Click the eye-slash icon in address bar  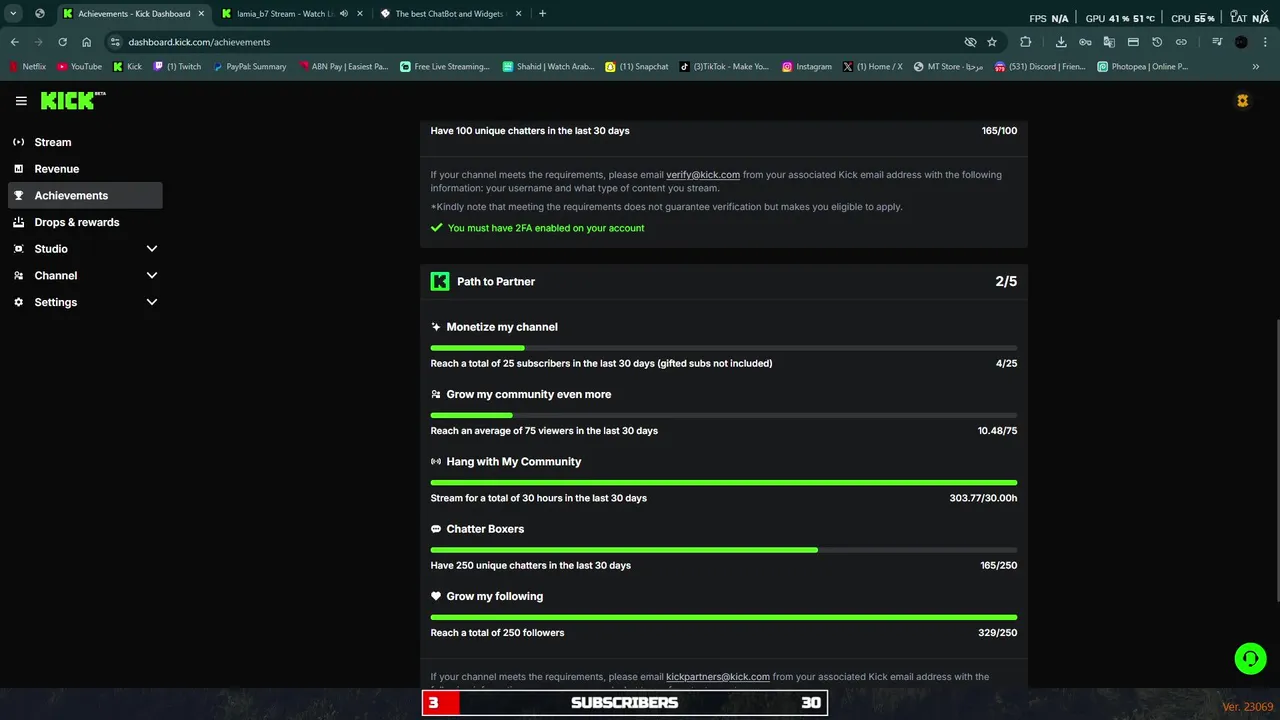pyautogui.click(x=970, y=42)
